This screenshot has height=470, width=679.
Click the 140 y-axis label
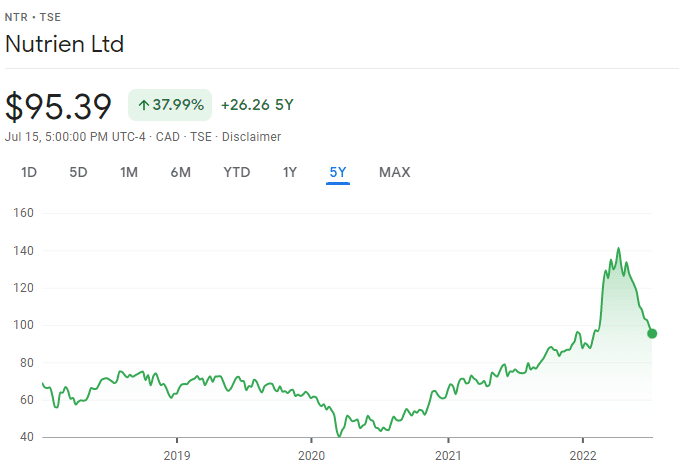click(x=23, y=250)
